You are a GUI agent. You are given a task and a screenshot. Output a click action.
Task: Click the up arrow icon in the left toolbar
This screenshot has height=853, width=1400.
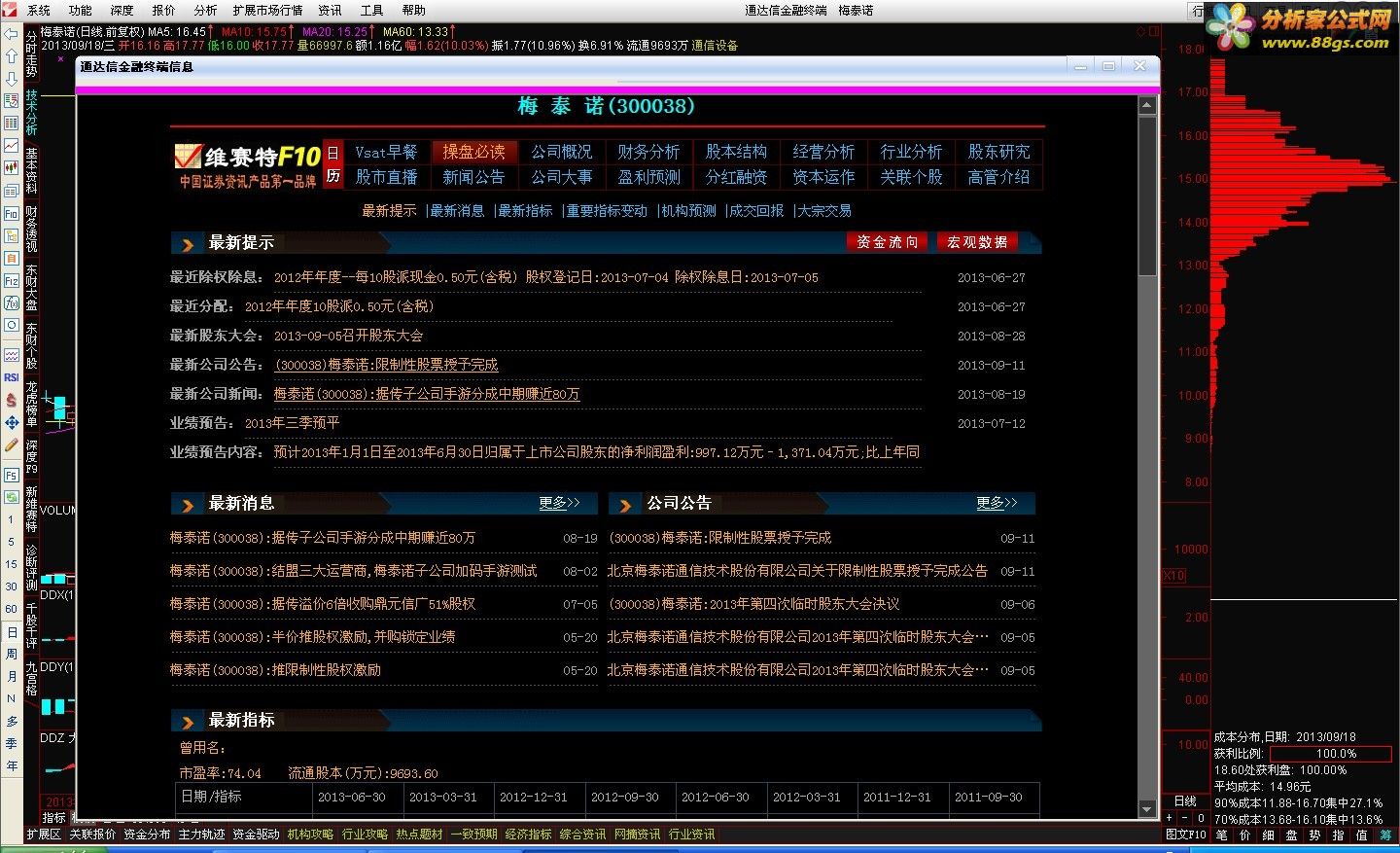11,56
